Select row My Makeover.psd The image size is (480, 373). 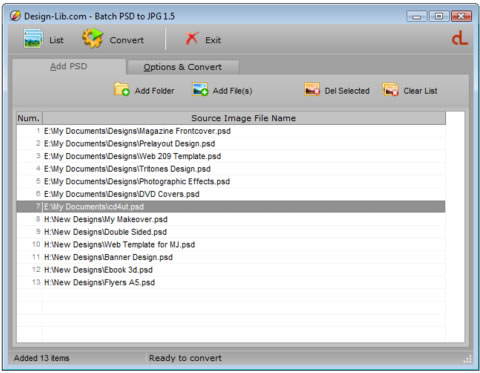click(x=231, y=219)
